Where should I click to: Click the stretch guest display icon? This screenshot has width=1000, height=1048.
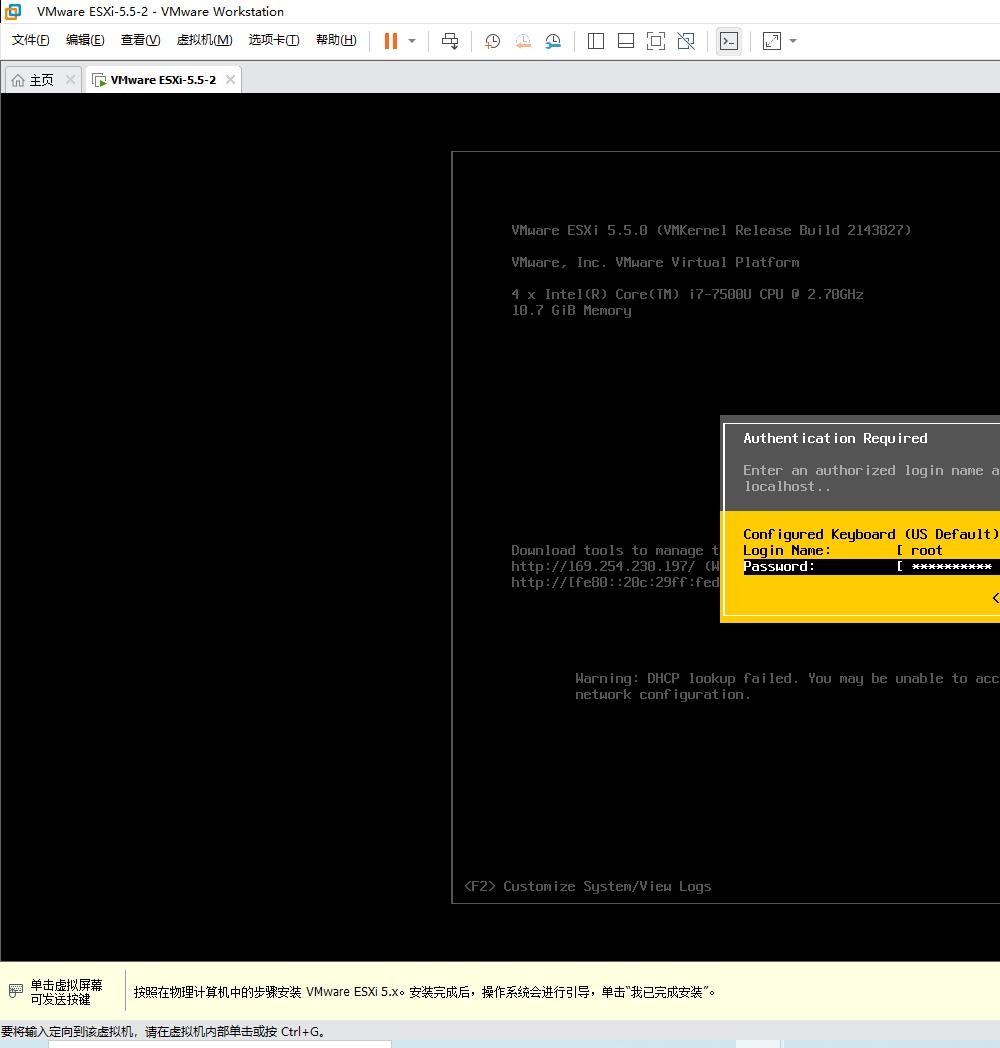[x=772, y=41]
